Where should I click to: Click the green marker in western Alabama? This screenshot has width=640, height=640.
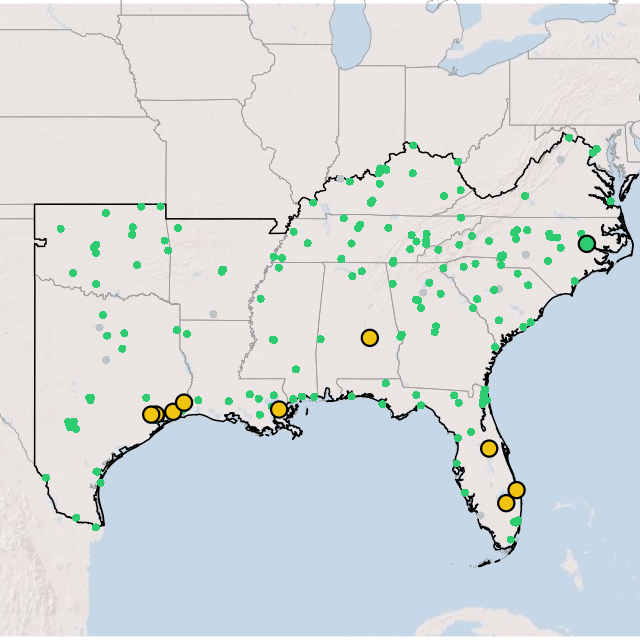coord(321,339)
